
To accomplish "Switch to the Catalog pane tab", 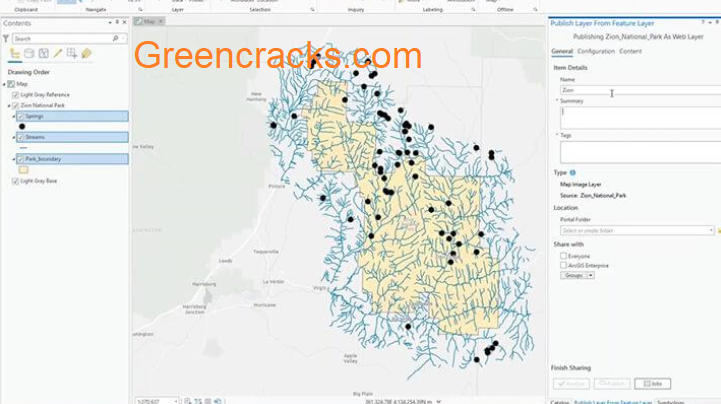I will 560,402.
